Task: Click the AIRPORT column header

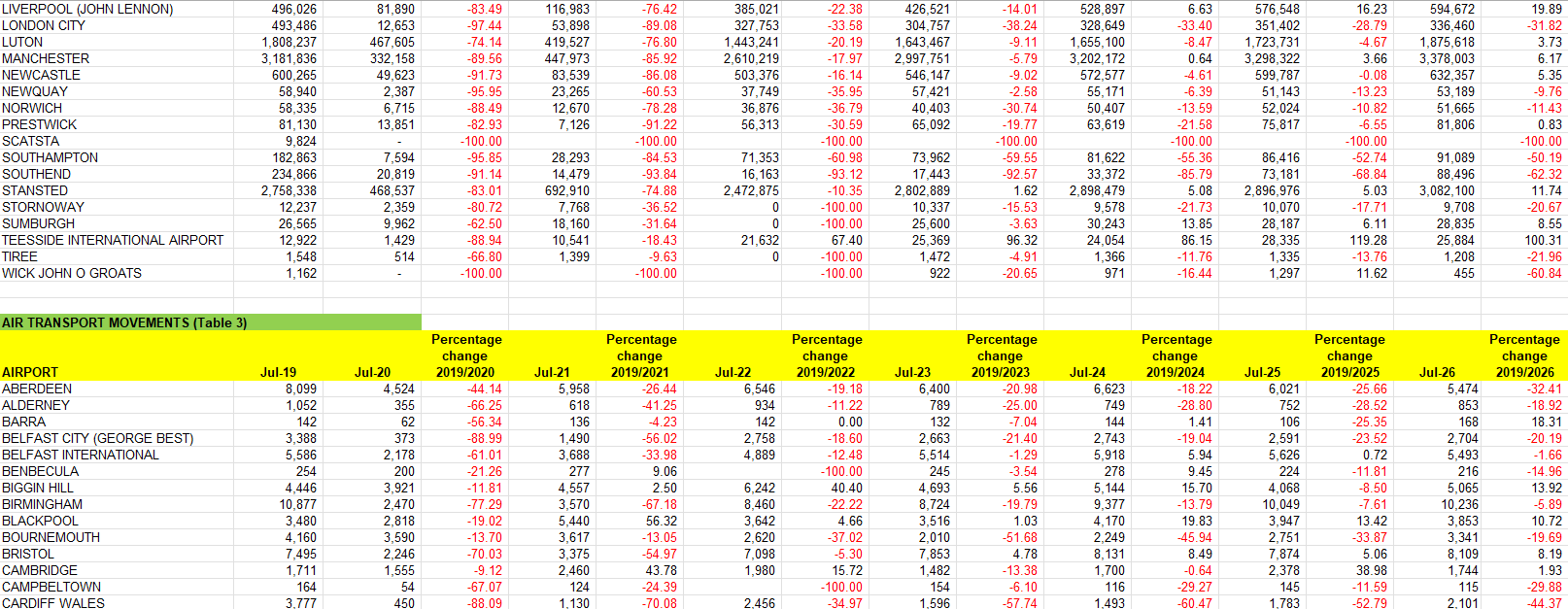Action: [x=30, y=372]
